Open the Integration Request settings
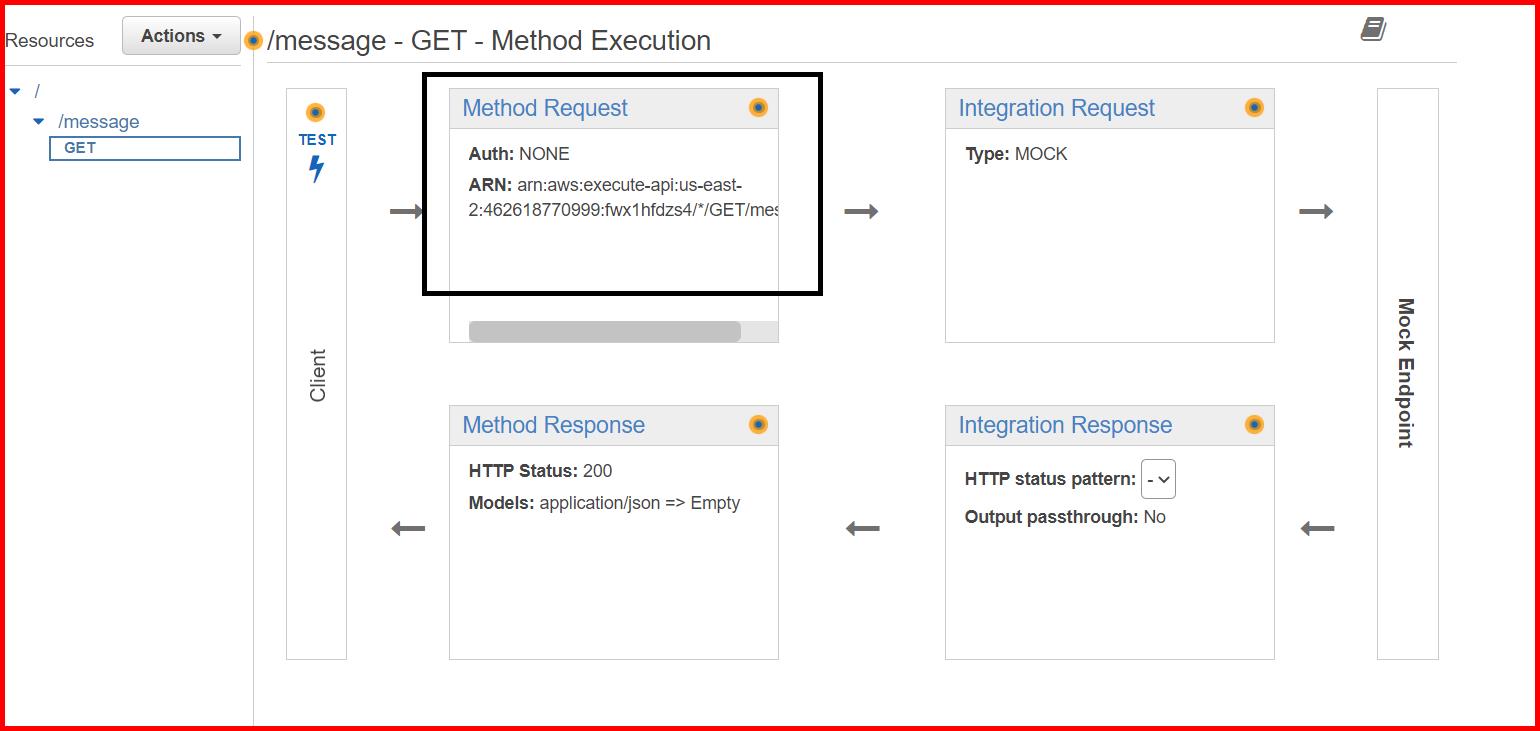The height and width of the screenshot is (731, 1540). [1056, 108]
